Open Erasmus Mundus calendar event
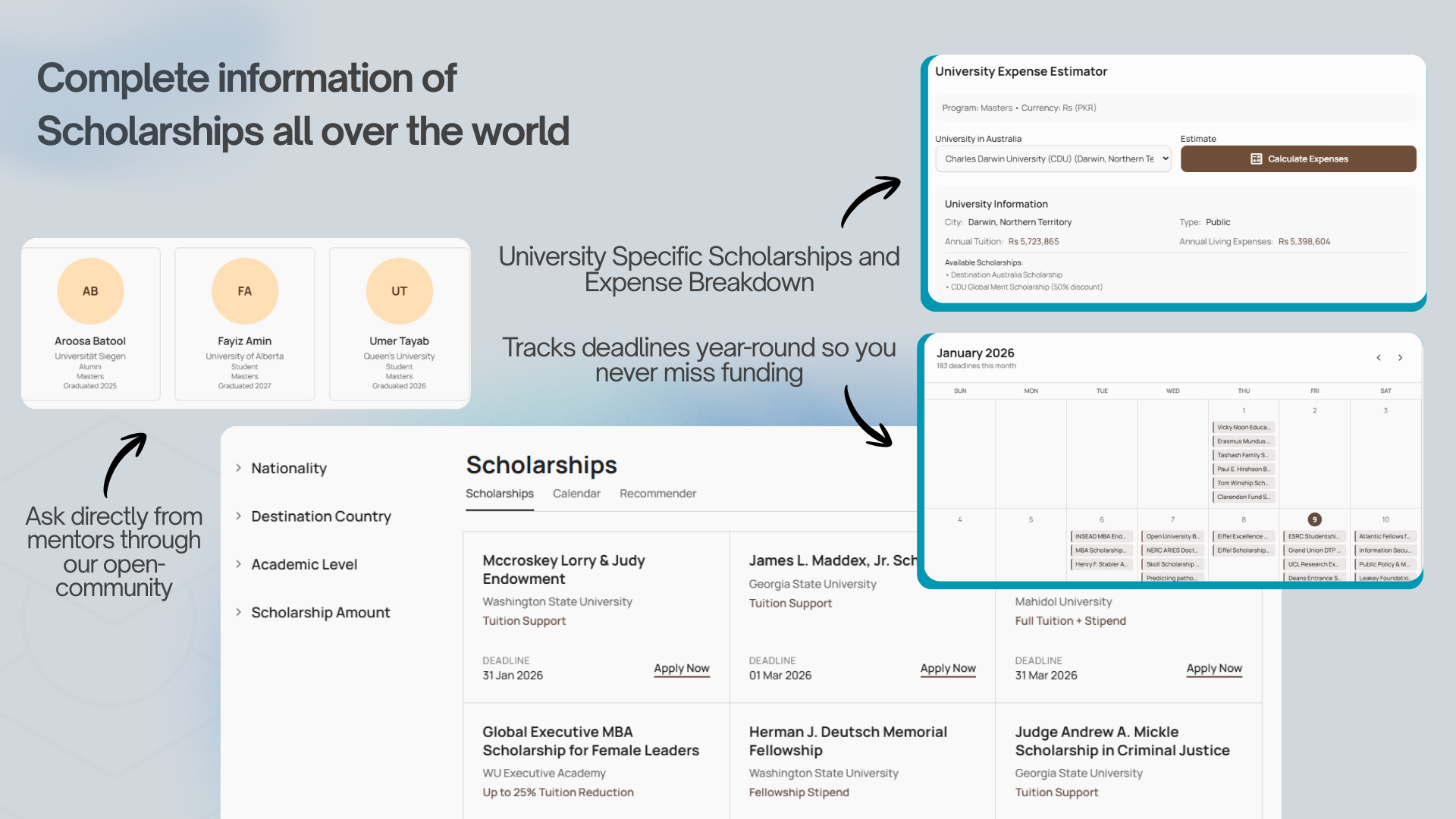 (x=1243, y=441)
